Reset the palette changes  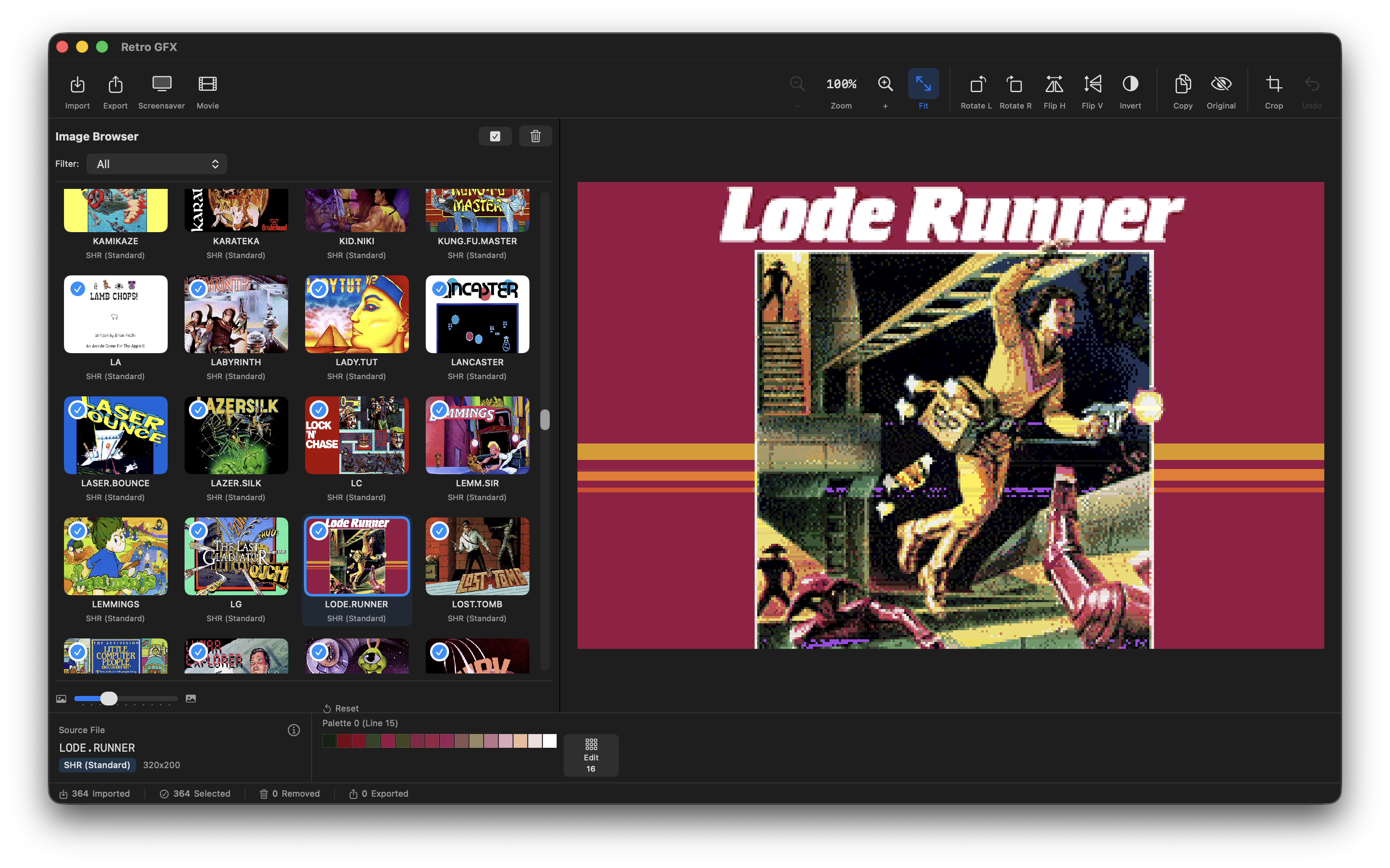click(341, 708)
